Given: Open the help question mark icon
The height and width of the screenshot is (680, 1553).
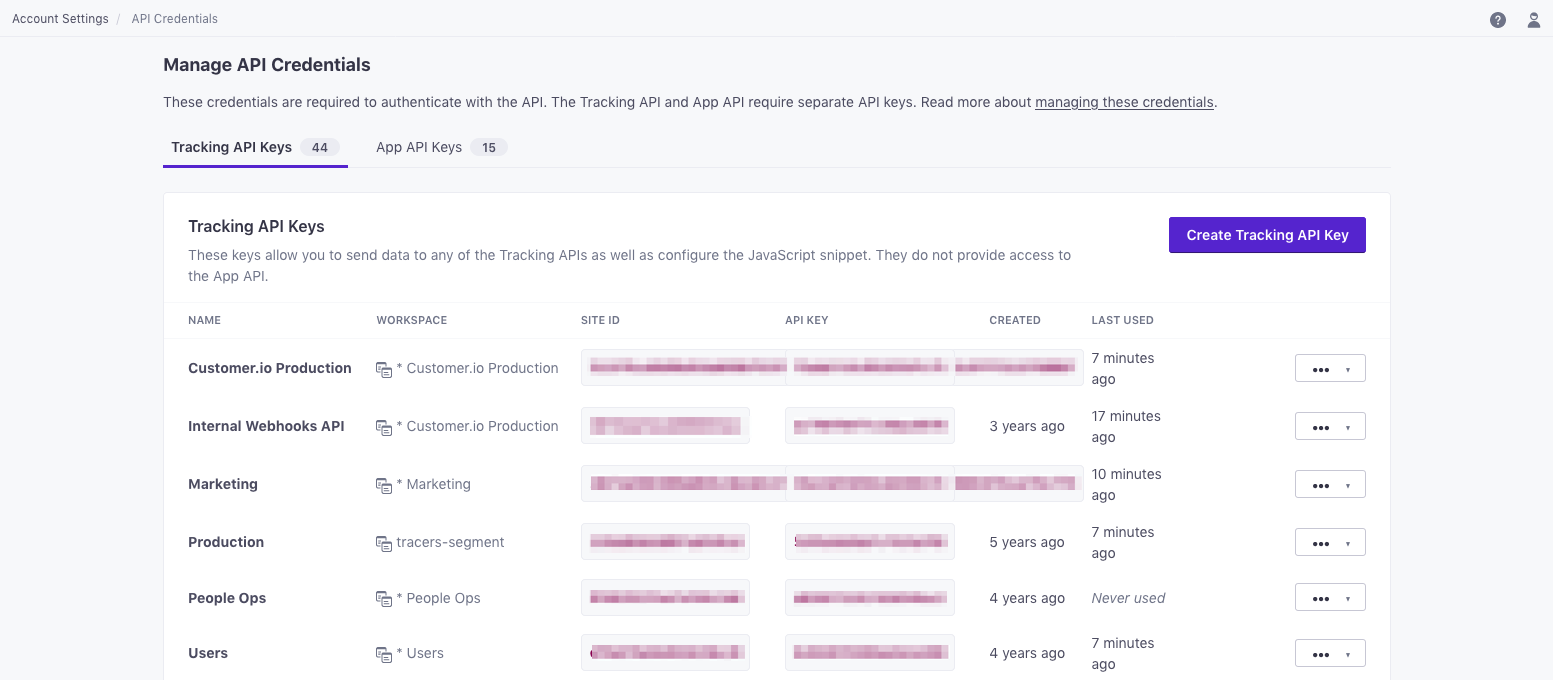Looking at the screenshot, I should pos(1497,19).
